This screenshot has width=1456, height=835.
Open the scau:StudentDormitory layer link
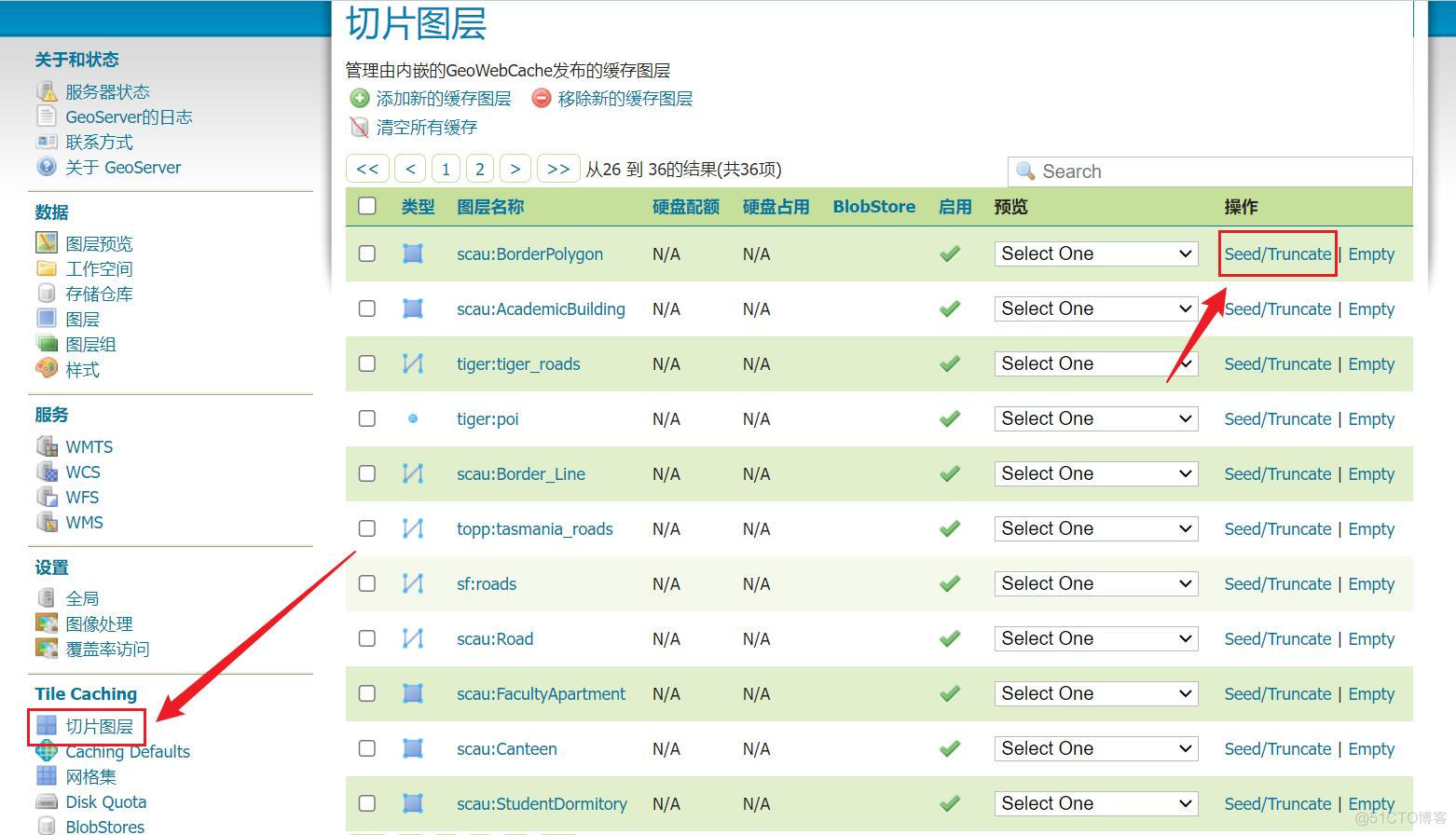click(x=542, y=803)
